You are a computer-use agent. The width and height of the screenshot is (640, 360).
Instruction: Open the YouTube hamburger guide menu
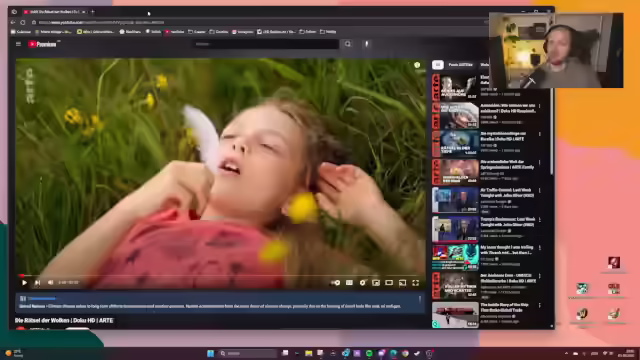coord(18,44)
